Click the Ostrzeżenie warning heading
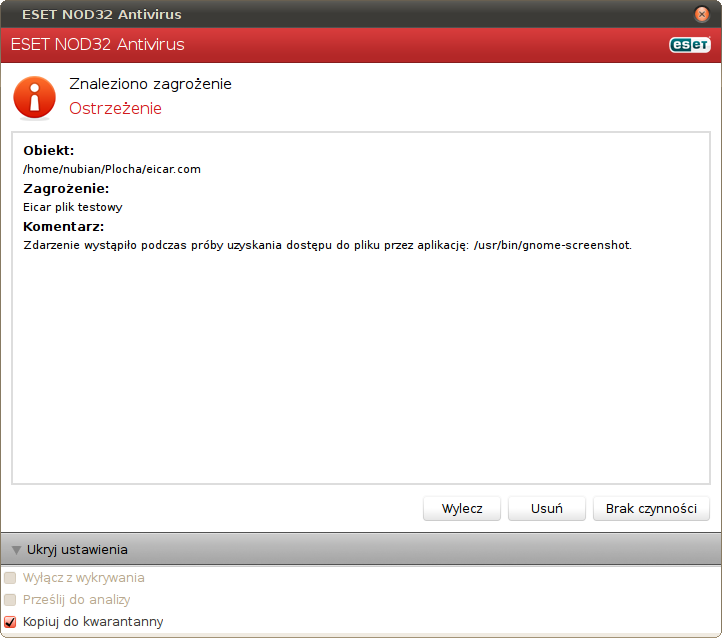This screenshot has height=638, width=722. point(116,108)
